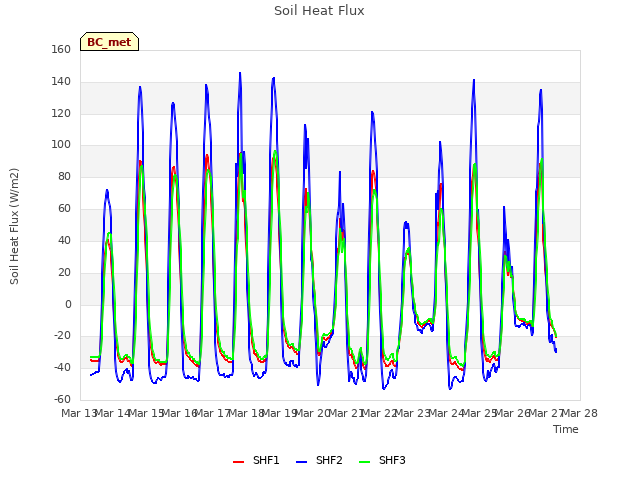Click the BC_met annotation label
The height and width of the screenshot is (480, 640).
pyautogui.click(x=109, y=42)
